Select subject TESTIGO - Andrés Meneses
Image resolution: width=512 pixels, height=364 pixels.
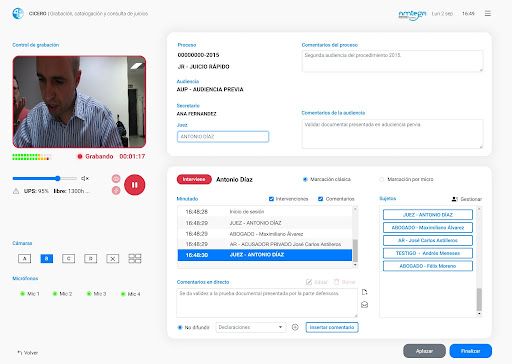tap(428, 253)
